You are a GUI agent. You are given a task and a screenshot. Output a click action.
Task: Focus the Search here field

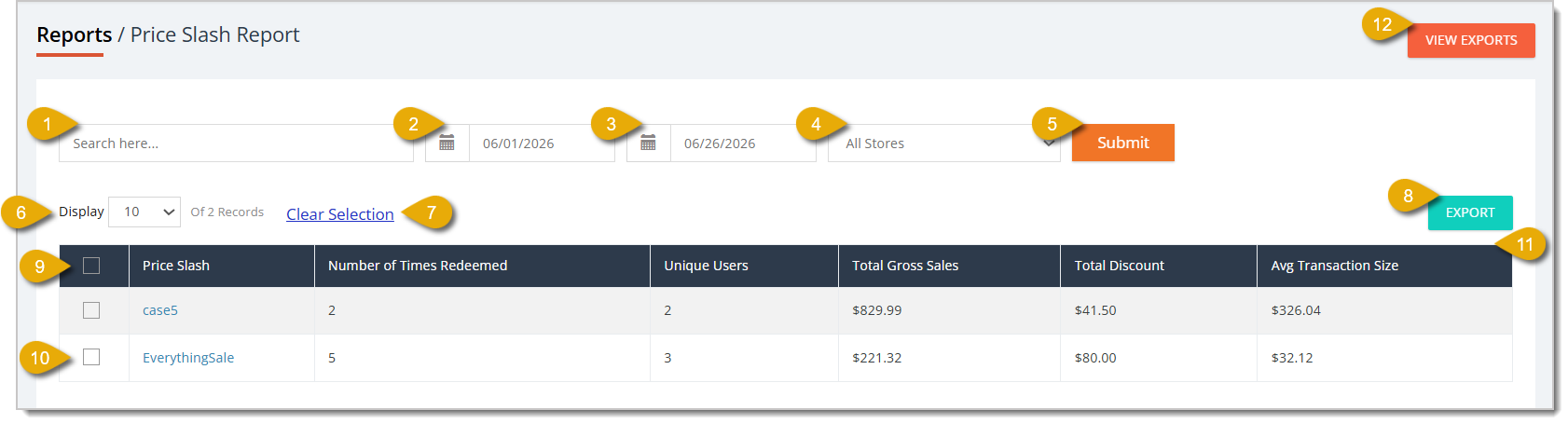(x=236, y=143)
